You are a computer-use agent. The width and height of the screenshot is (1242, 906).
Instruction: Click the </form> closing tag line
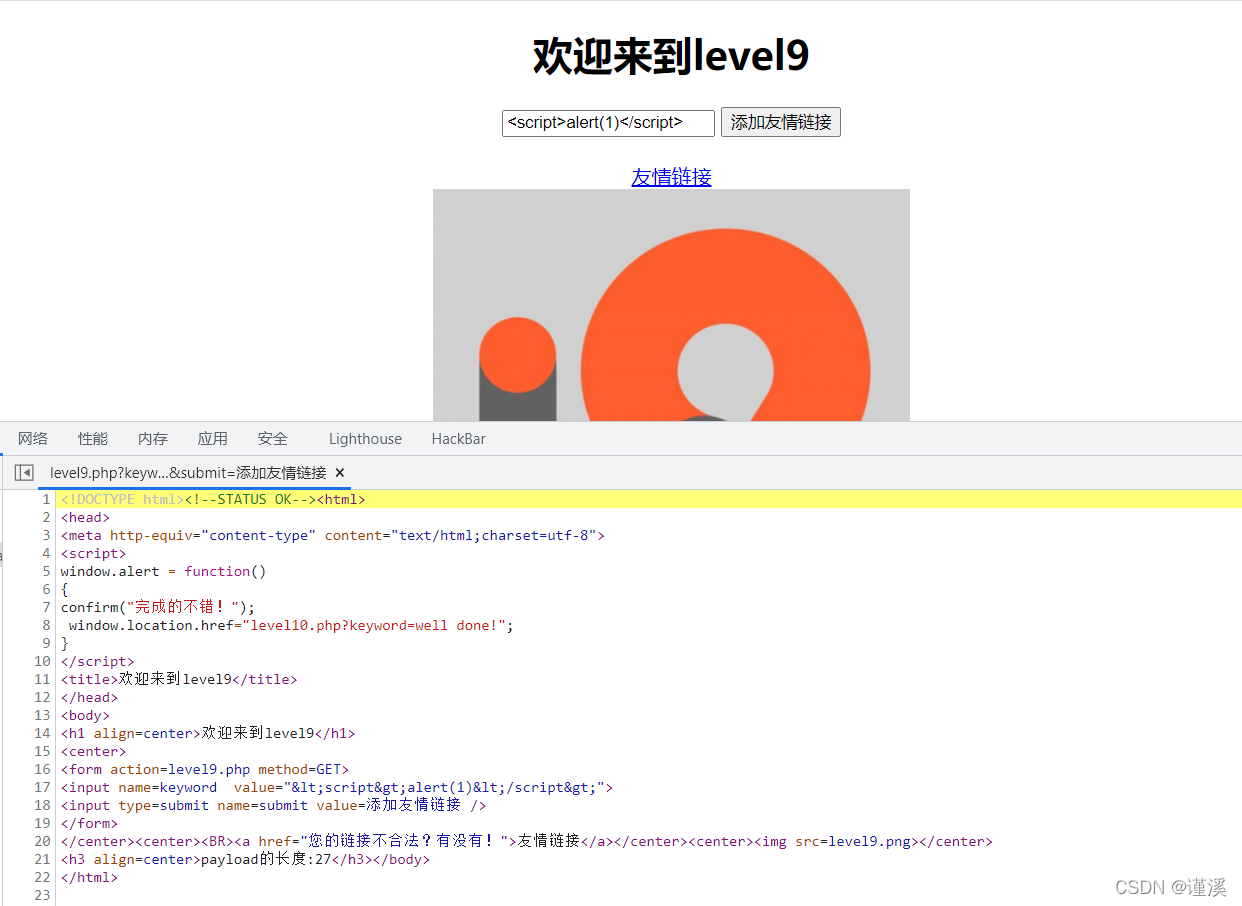[89, 823]
